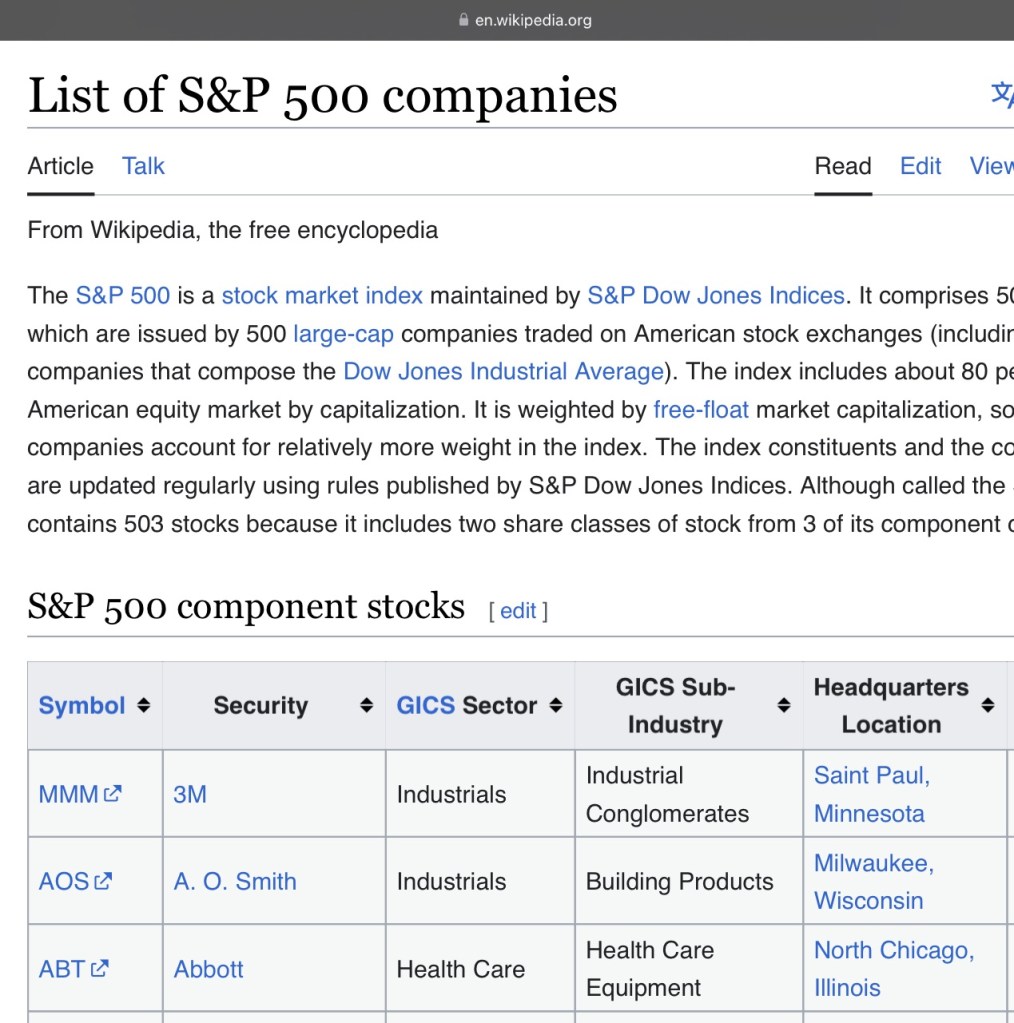Image resolution: width=1014 pixels, height=1023 pixels.
Task: Sort table by Security column arrows
Action: (x=366, y=706)
